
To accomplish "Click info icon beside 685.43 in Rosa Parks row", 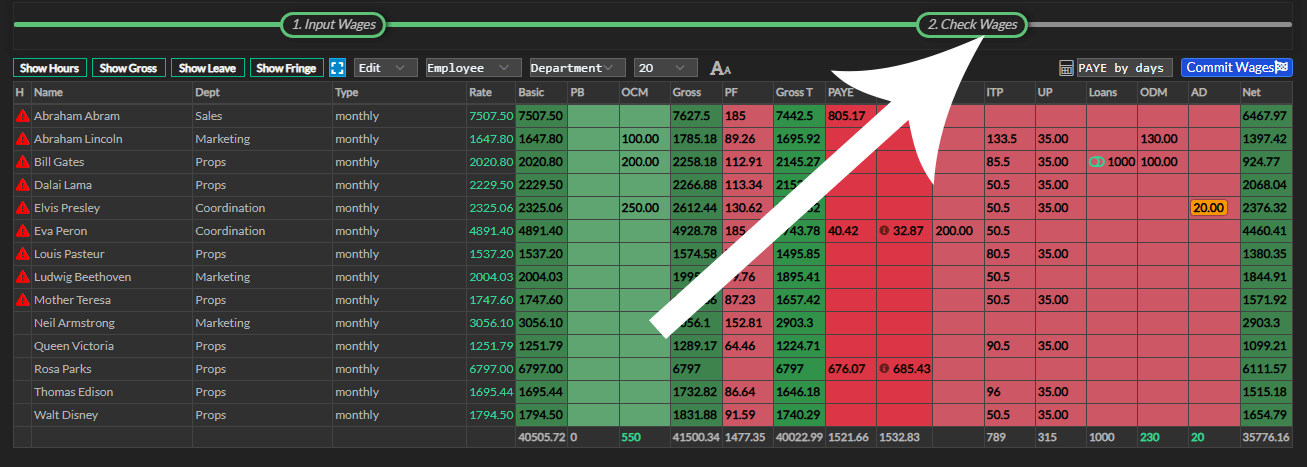I will click(x=884, y=369).
